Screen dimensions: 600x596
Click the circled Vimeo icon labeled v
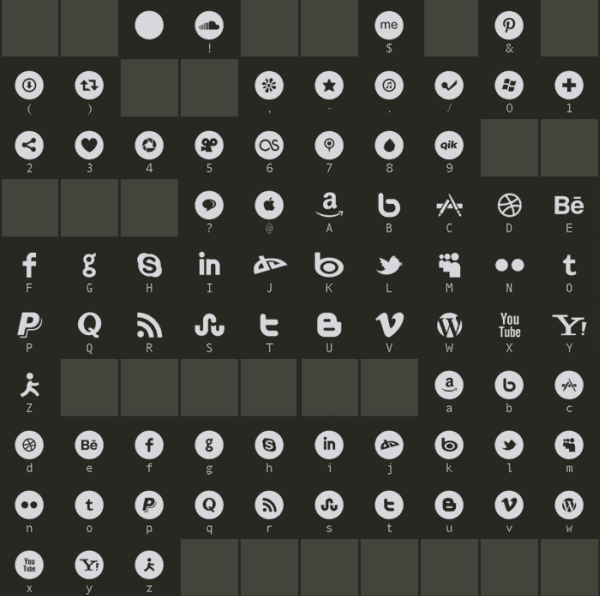click(509, 505)
